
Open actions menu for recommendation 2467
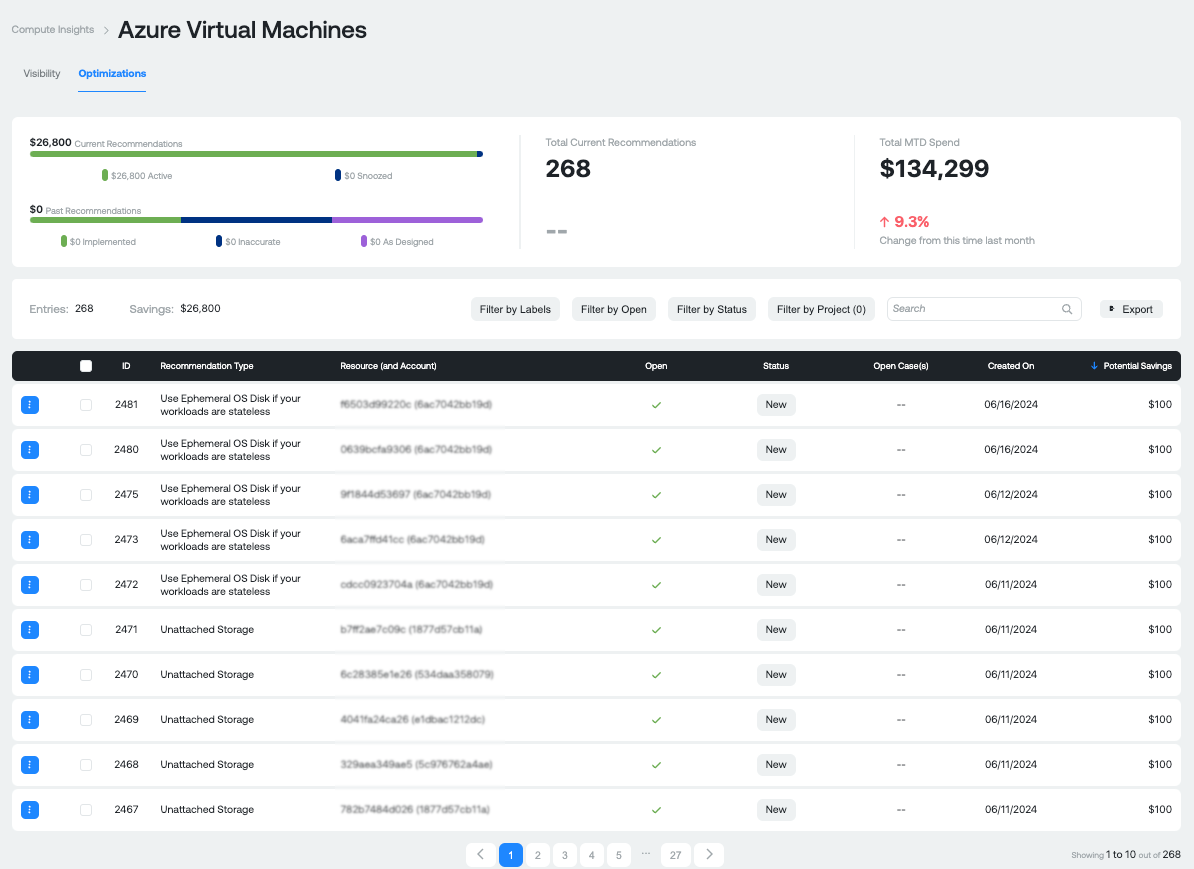tap(30, 809)
